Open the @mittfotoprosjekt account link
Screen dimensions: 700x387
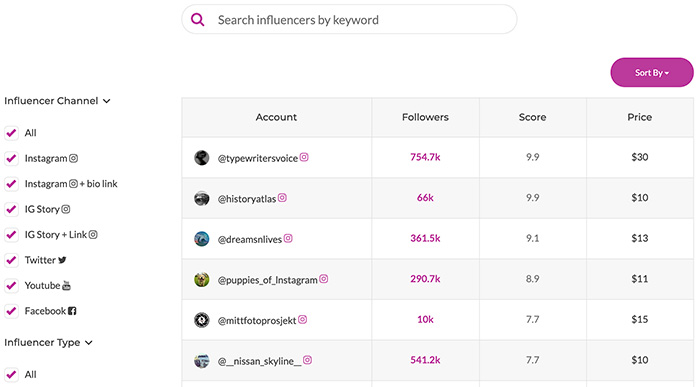(257, 320)
